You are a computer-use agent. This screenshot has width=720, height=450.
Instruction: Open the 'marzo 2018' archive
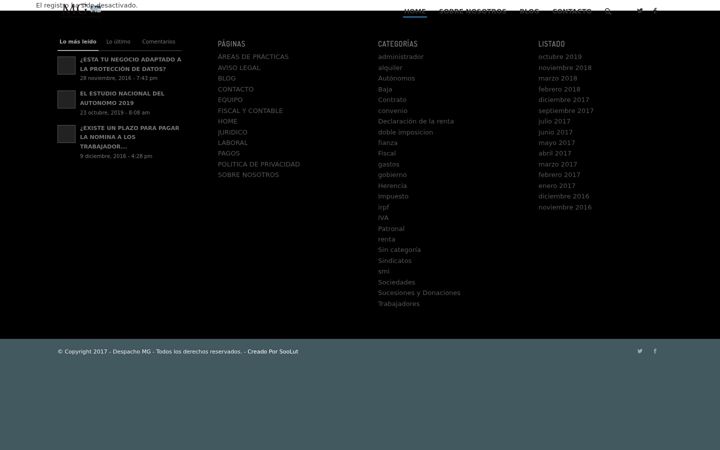point(557,79)
